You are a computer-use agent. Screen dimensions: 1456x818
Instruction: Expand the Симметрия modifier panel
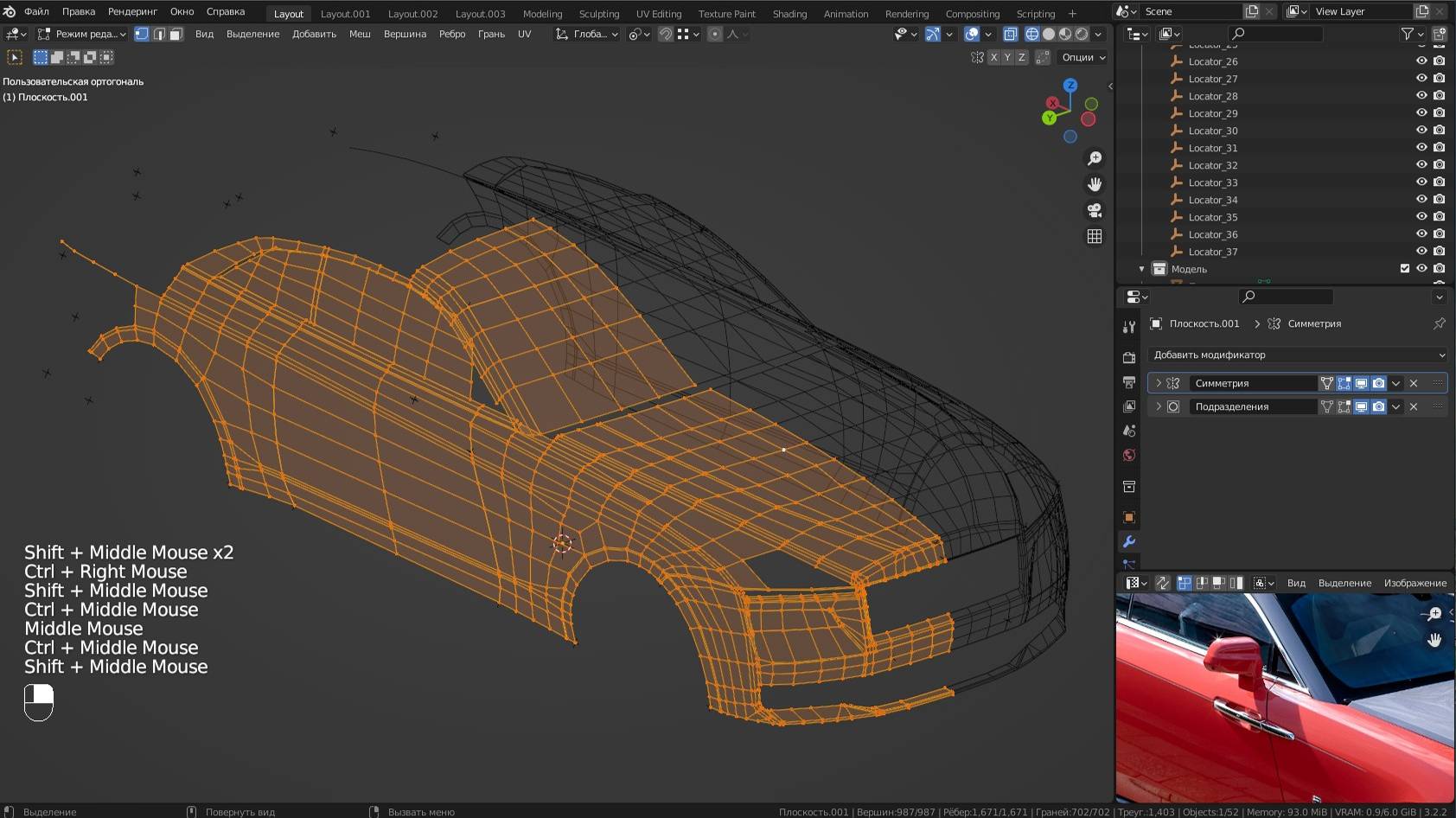tap(1159, 383)
